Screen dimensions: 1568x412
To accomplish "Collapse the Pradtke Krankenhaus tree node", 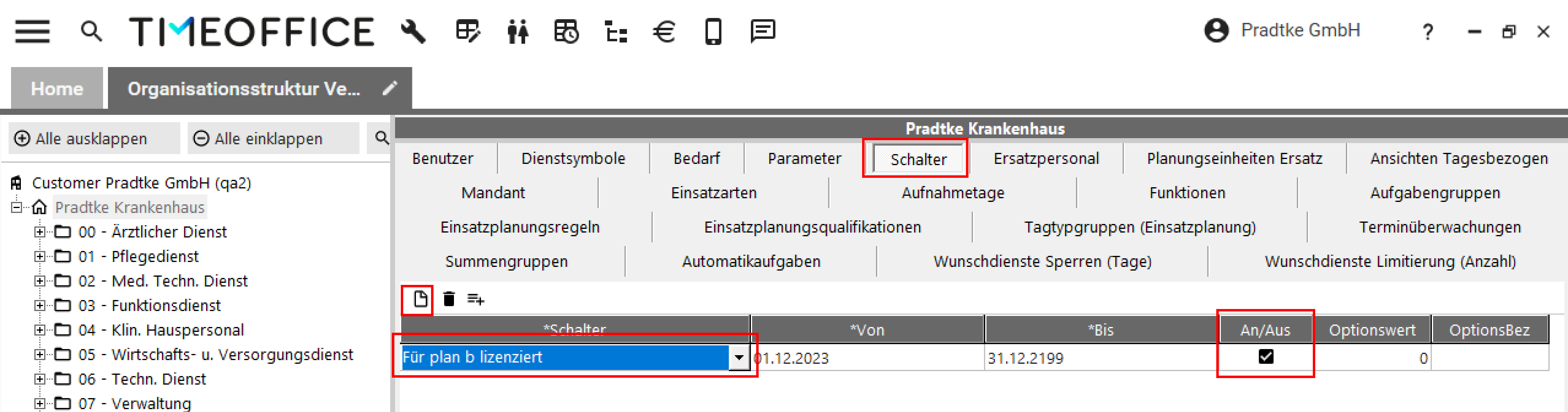I will (x=16, y=208).
